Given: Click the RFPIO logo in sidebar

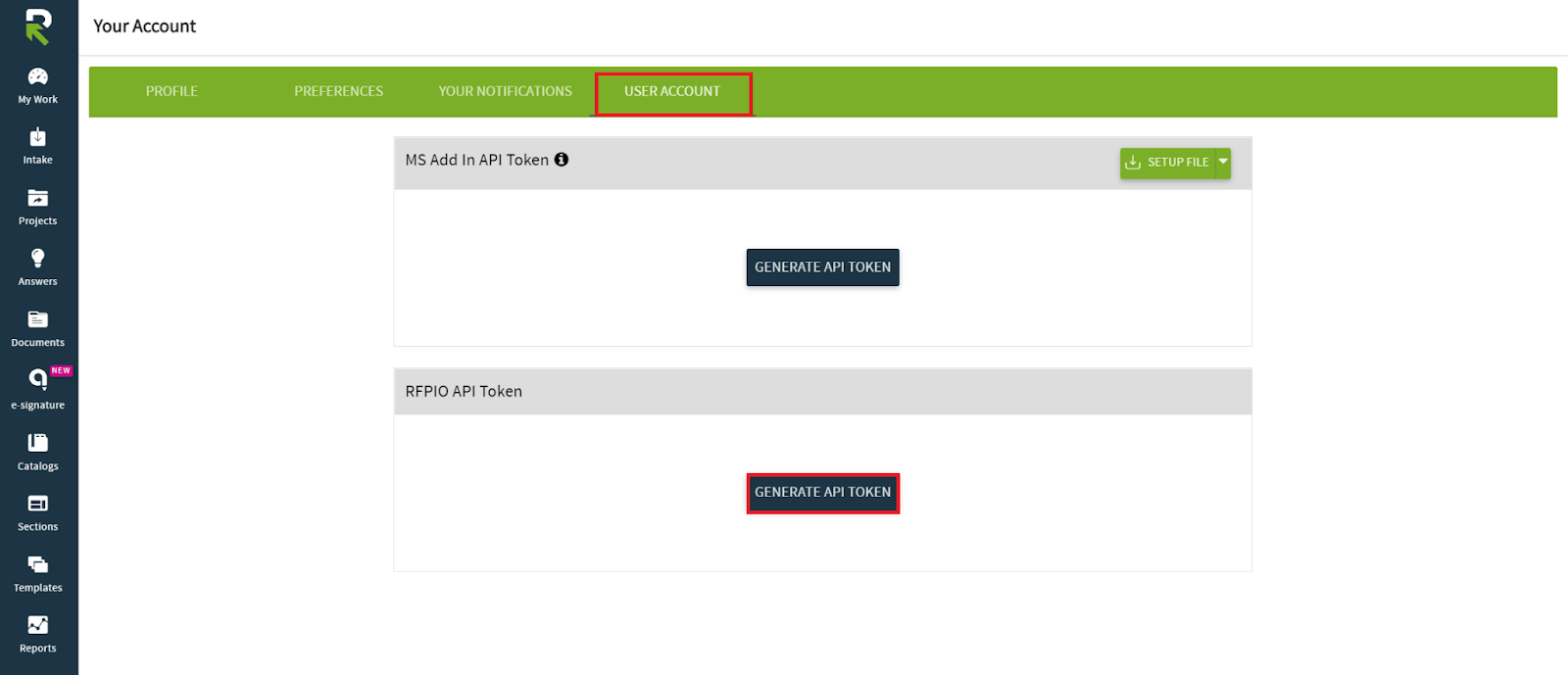Looking at the screenshot, I should (x=37, y=26).
